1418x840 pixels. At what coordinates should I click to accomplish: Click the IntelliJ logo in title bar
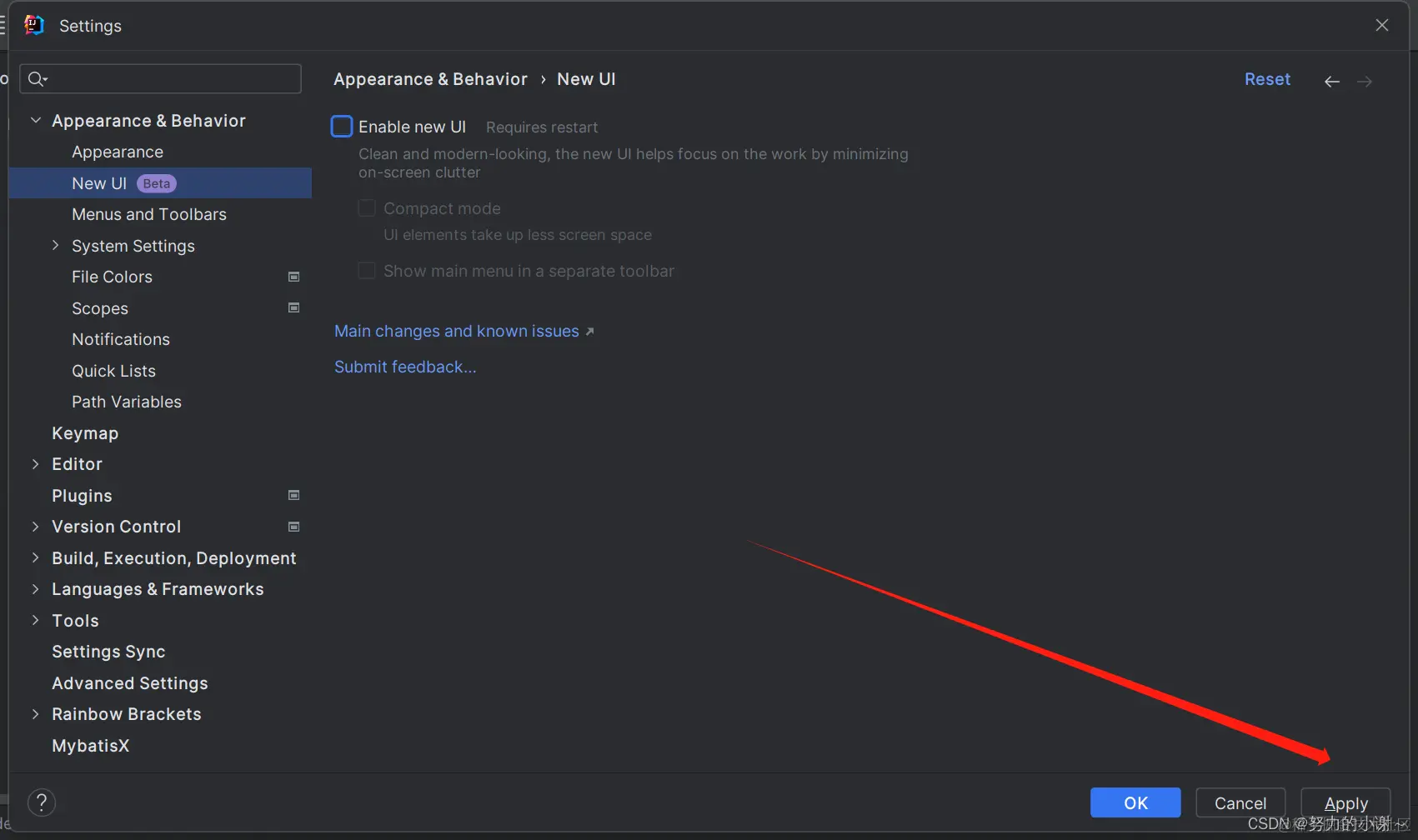click(34, 25)
